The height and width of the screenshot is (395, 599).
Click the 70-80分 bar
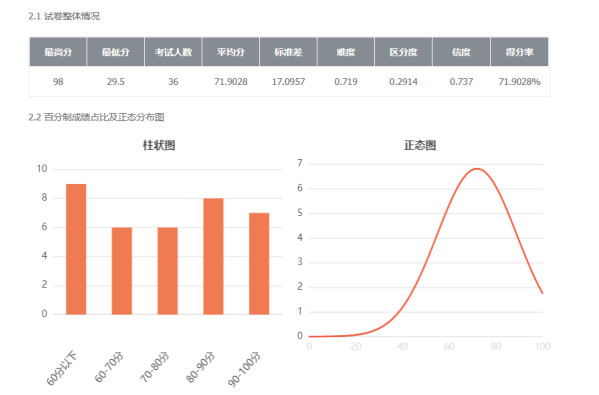pyautogui.click(x=168, y=271)
